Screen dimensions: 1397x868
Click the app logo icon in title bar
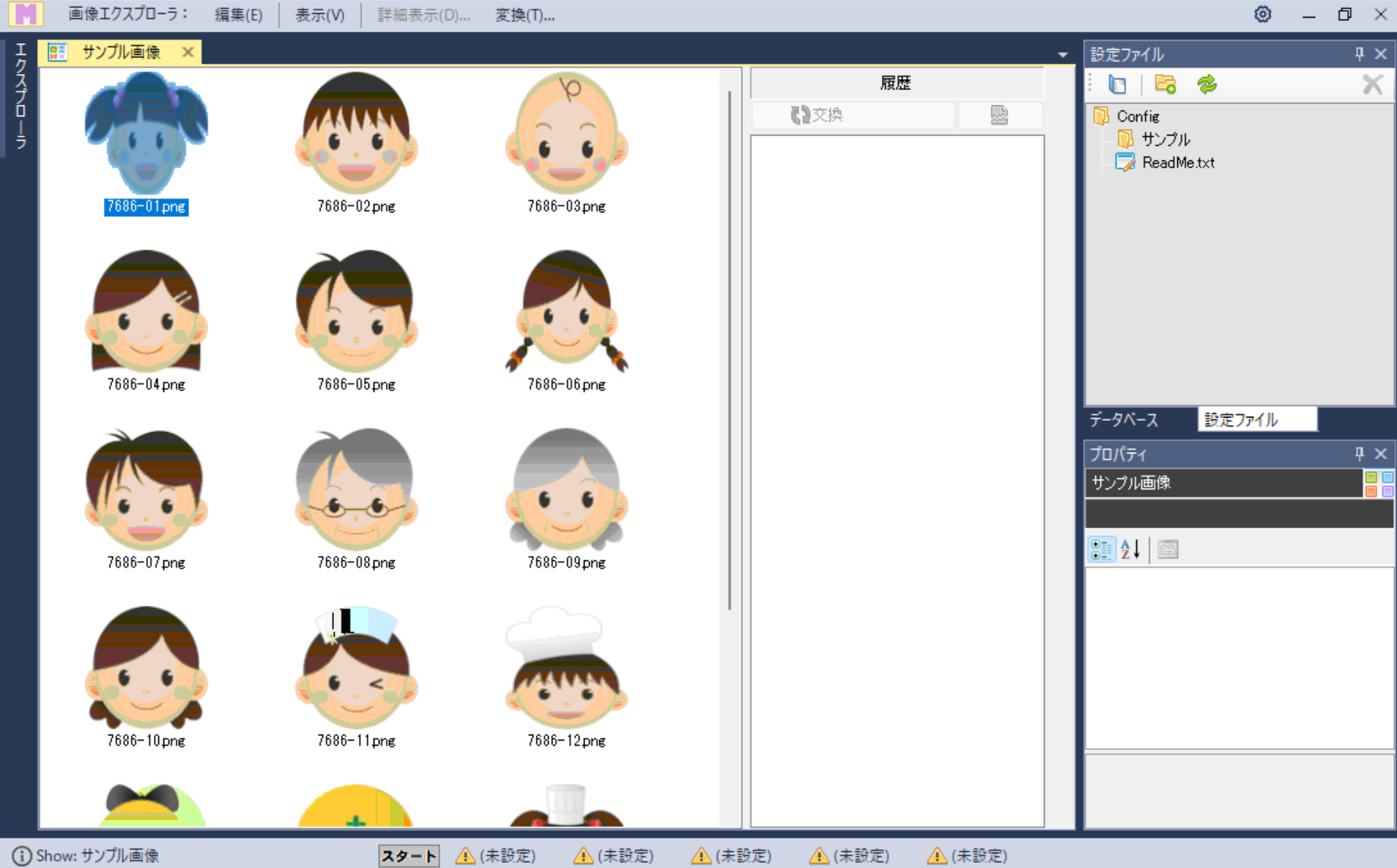26,14
